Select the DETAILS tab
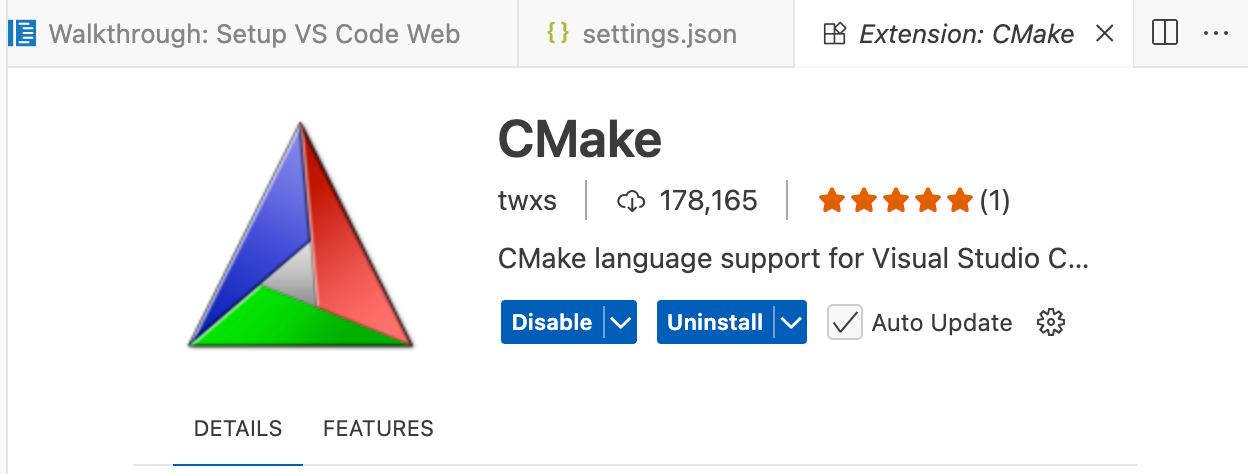The width and height of the screenshot is (1248, 474). coord(238,429)
